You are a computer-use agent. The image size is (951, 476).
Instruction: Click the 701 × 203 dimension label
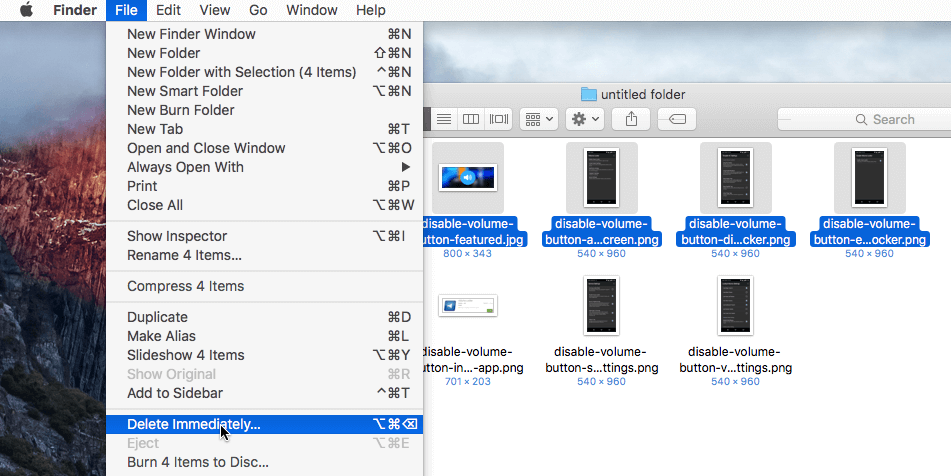coord(468,381)
